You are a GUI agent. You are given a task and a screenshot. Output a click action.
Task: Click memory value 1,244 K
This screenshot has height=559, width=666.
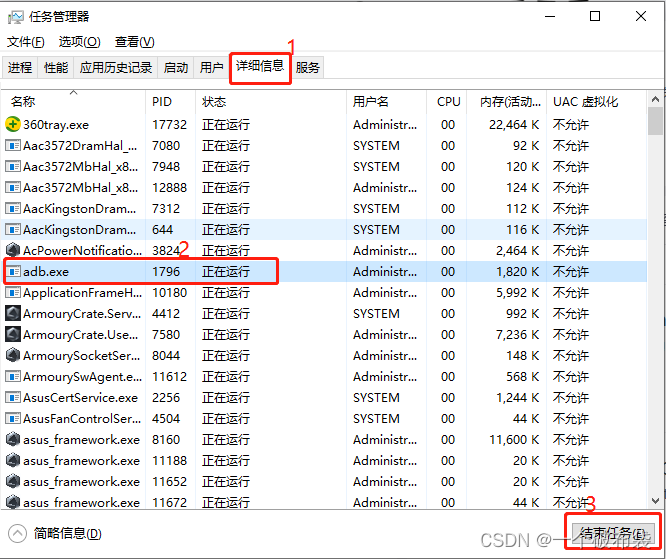coord(517,398)
